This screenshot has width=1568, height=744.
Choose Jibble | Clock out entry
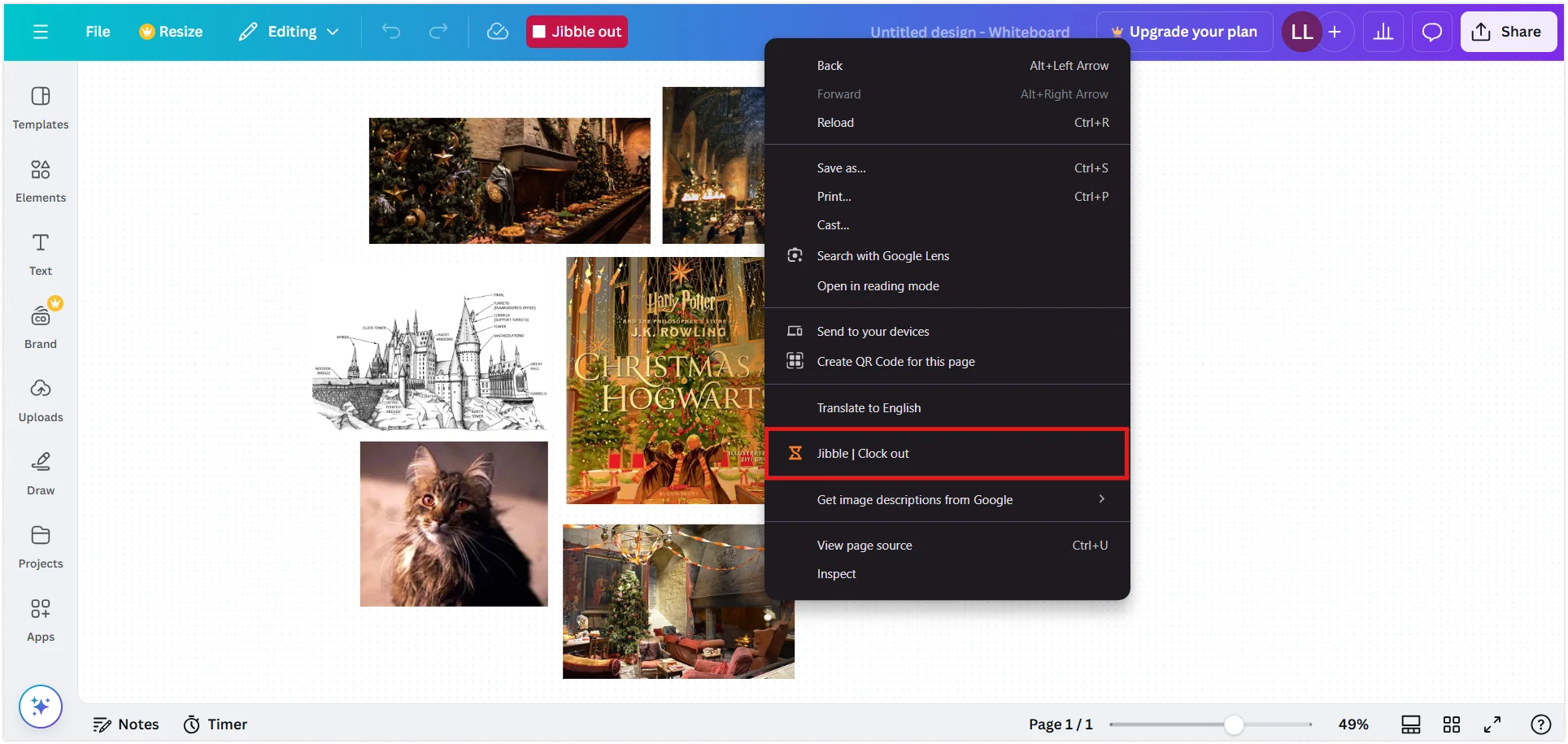[947, 454]
